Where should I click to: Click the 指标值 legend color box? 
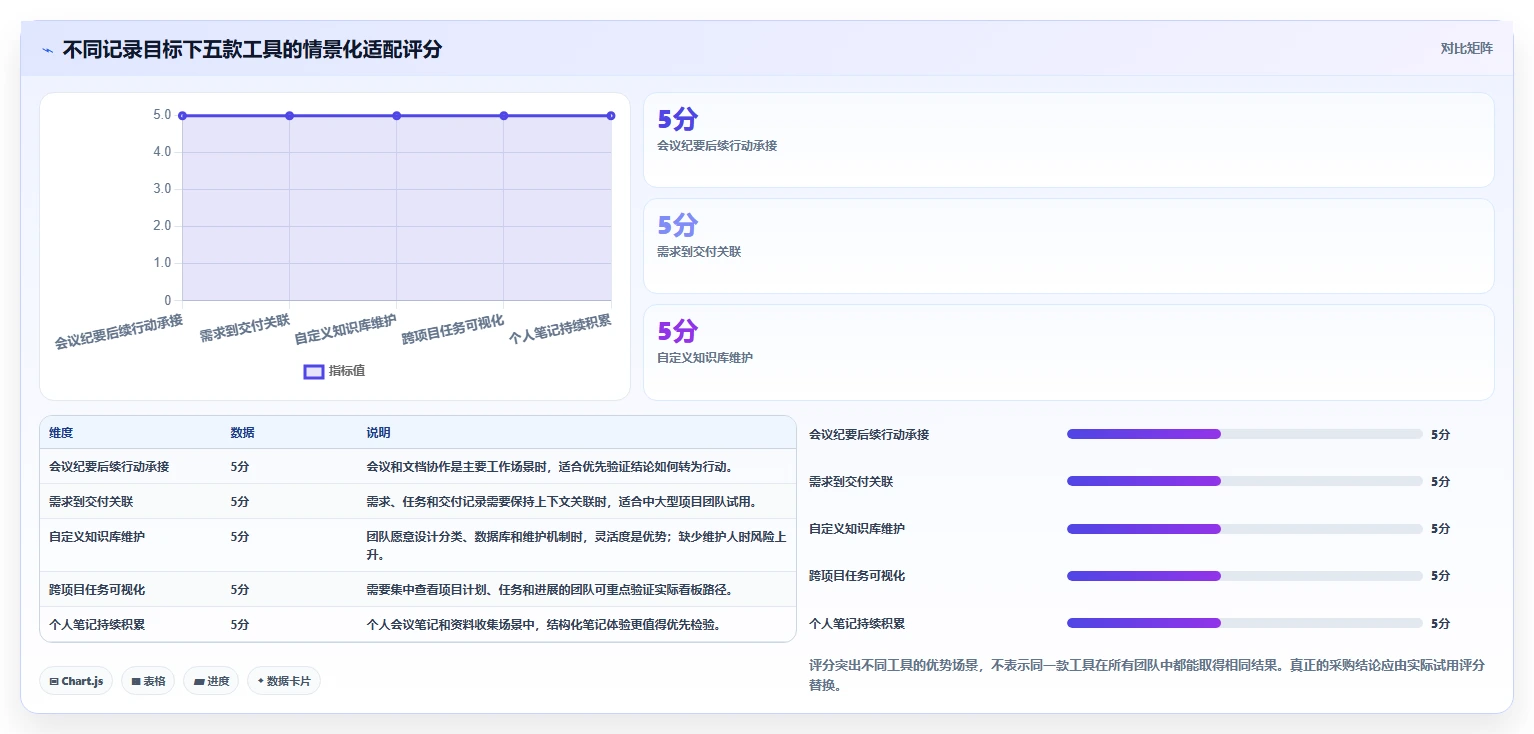point(314,371)
